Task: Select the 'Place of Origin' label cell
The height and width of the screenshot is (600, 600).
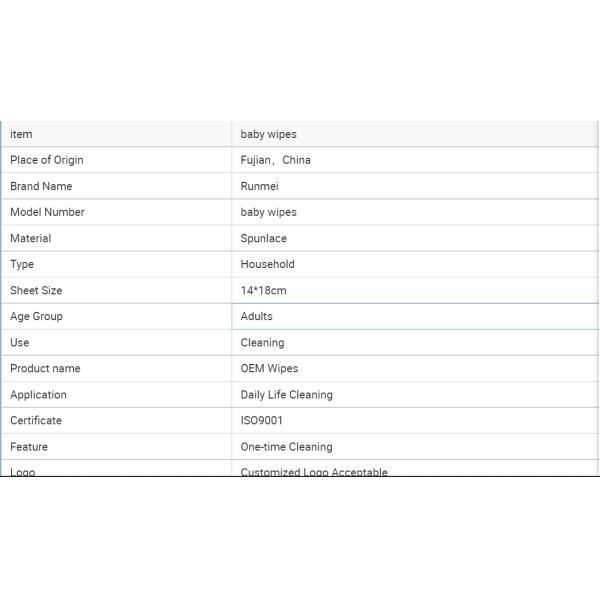Action: (x=47, y=160)
